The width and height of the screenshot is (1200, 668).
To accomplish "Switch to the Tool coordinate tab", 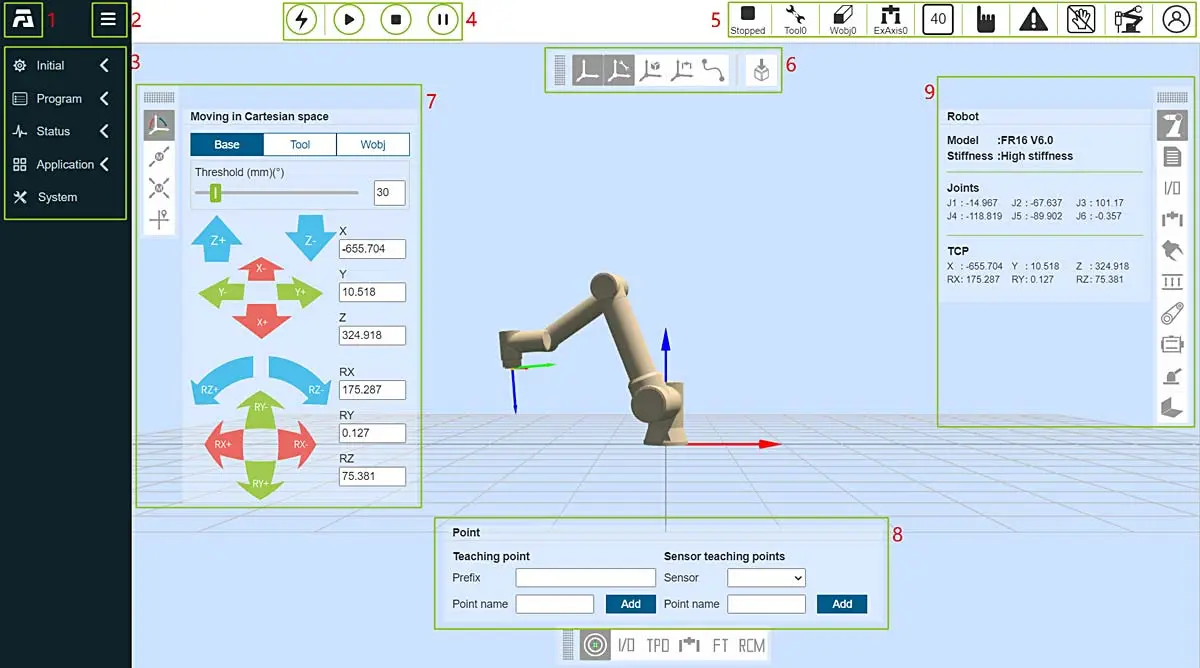I will coord(300,144).
